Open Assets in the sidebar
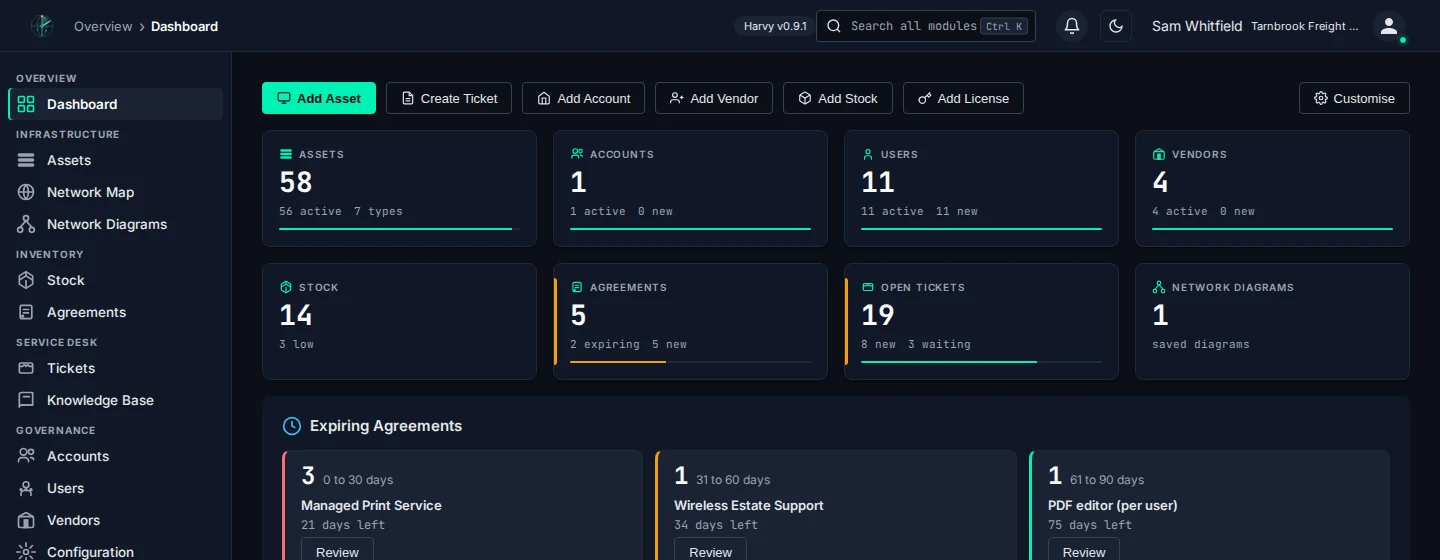This screenshot has width=1440, height=560. click(x=115, y=160)
